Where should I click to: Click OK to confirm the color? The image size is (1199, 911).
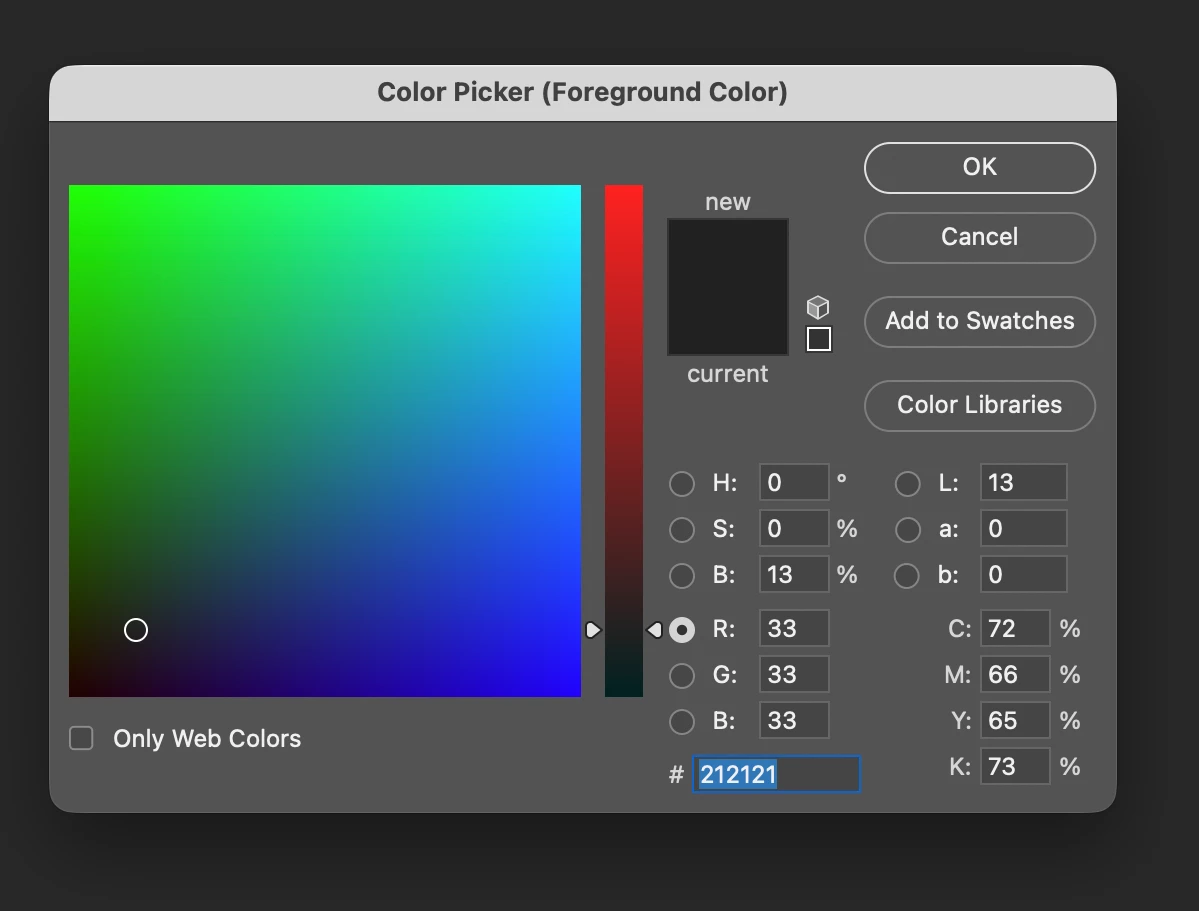point(980,168)
